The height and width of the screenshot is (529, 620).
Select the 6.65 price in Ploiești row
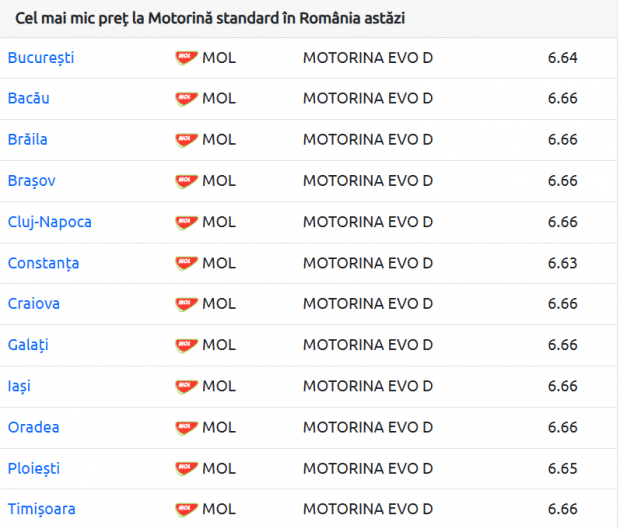562,469
